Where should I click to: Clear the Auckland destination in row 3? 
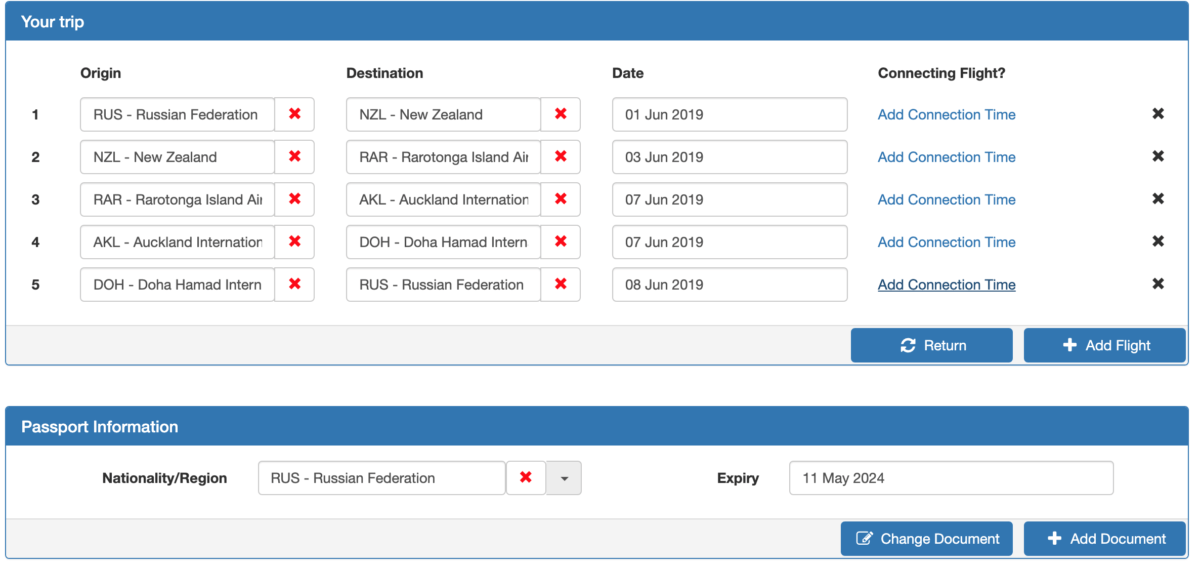[x=560, y=199]
